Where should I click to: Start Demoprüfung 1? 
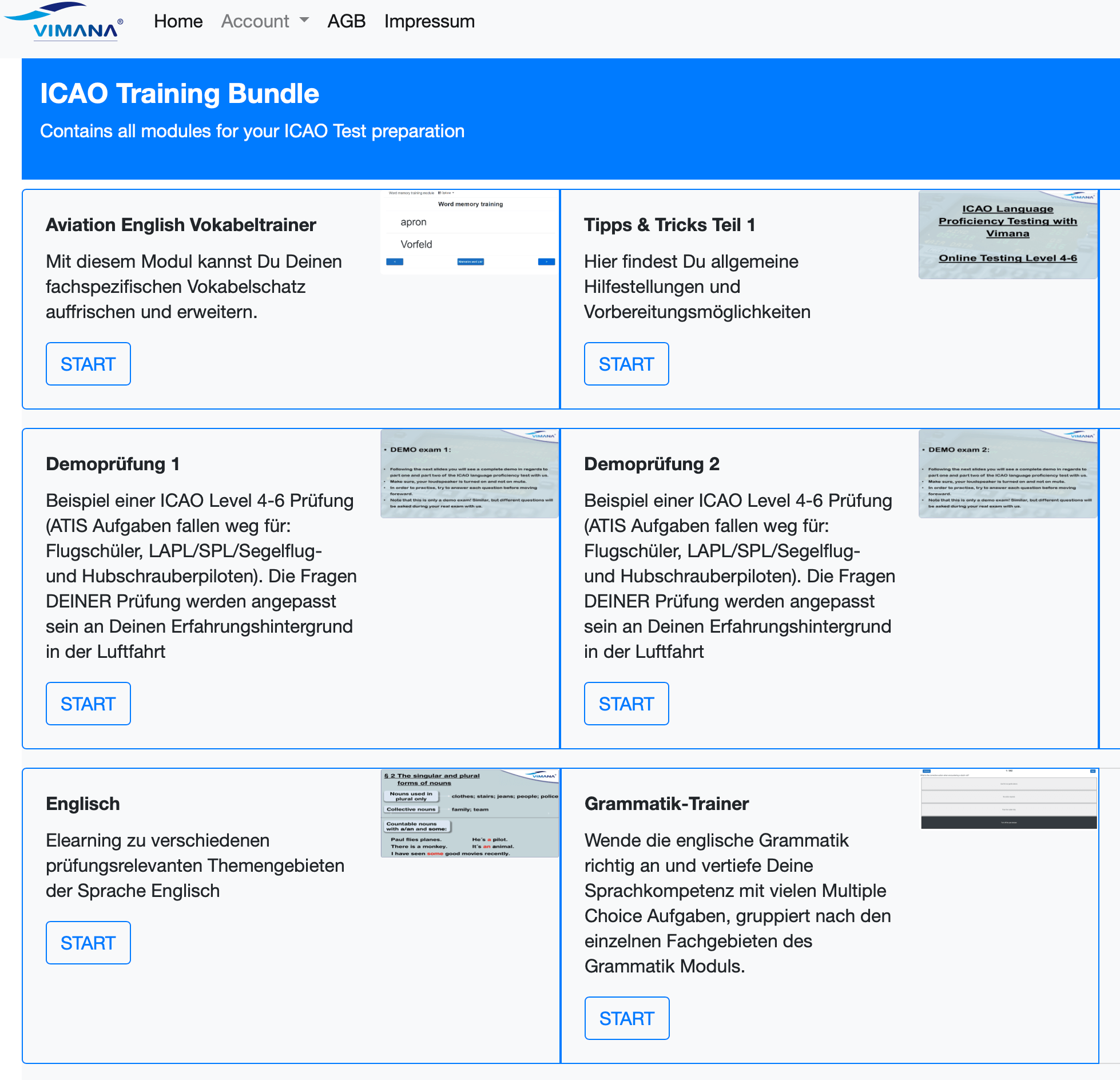88,704
